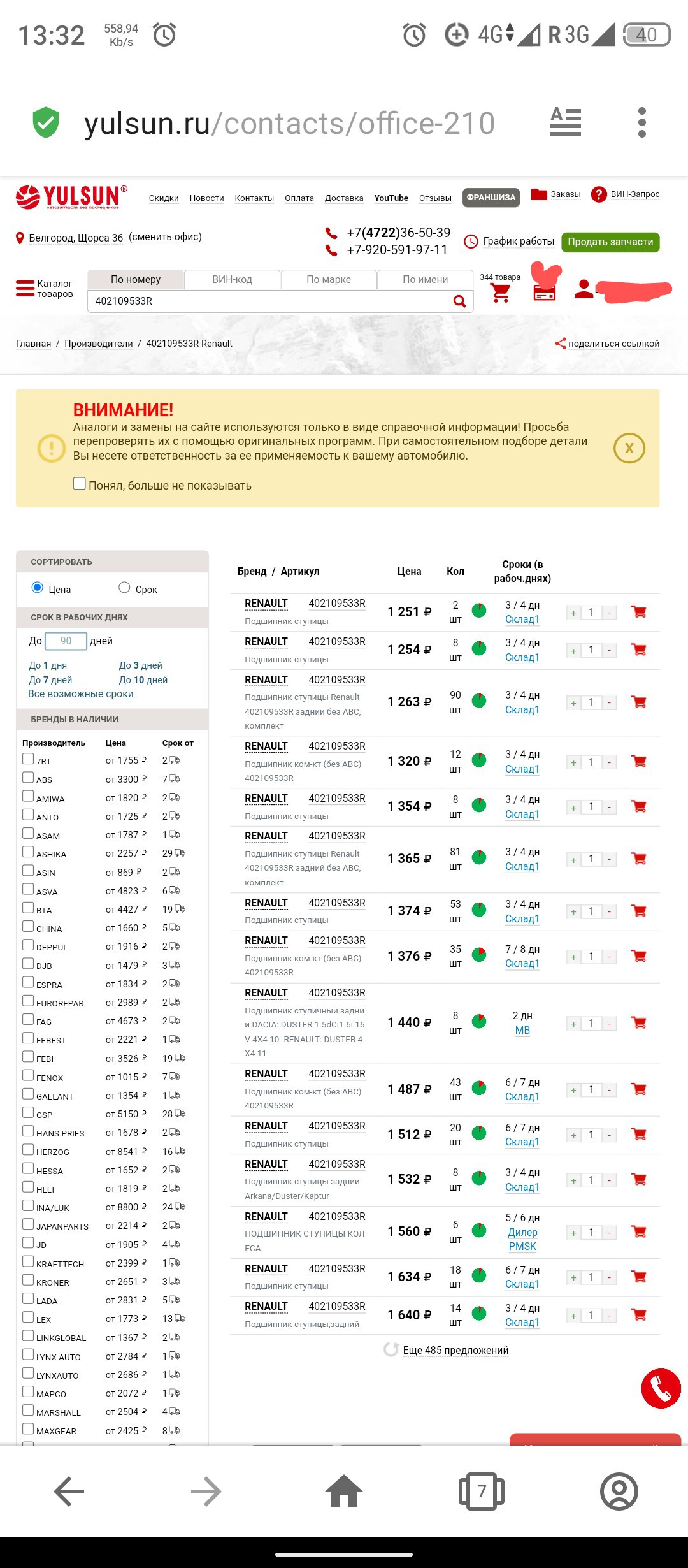Select the Цена sort radio button

point(38,588)
